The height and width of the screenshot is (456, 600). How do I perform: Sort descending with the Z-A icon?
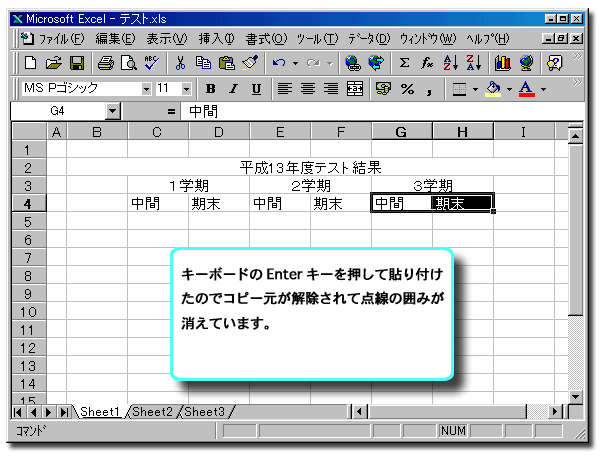[x=473, y=63]
